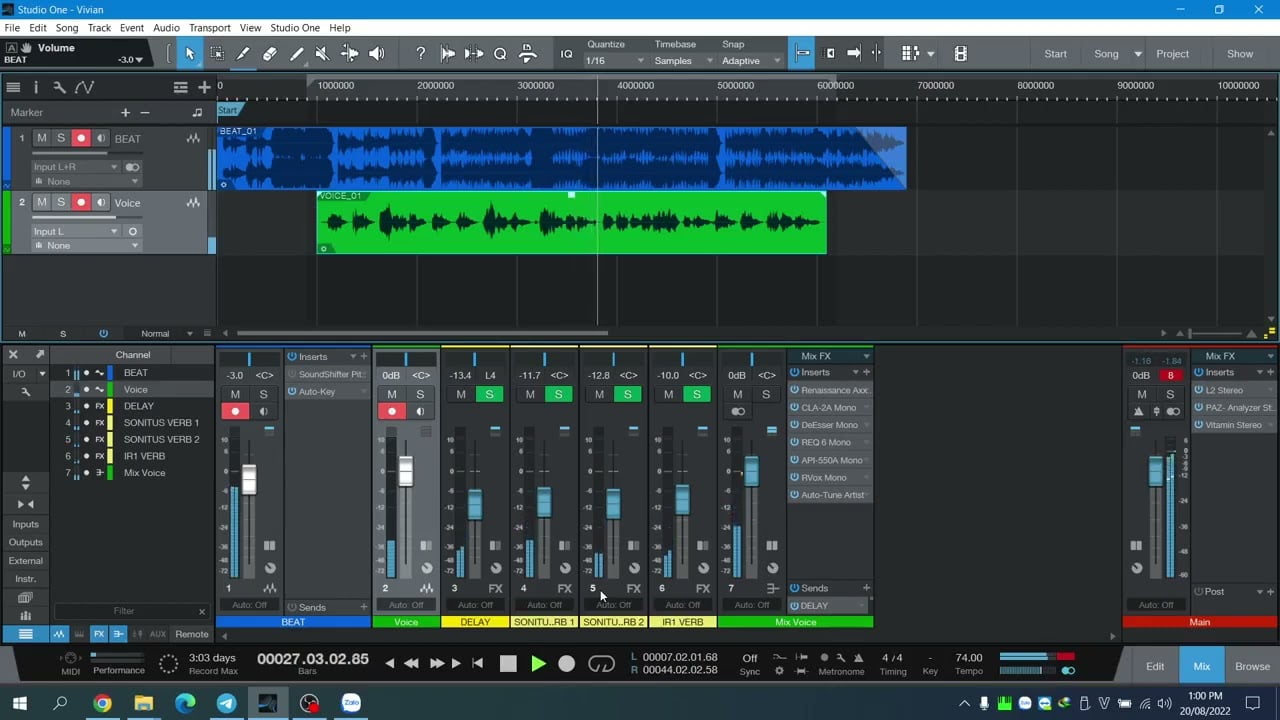1280x720 pixels.
Task: Mute the IR1 VERB mixer channel
Action: coord(668,394)
